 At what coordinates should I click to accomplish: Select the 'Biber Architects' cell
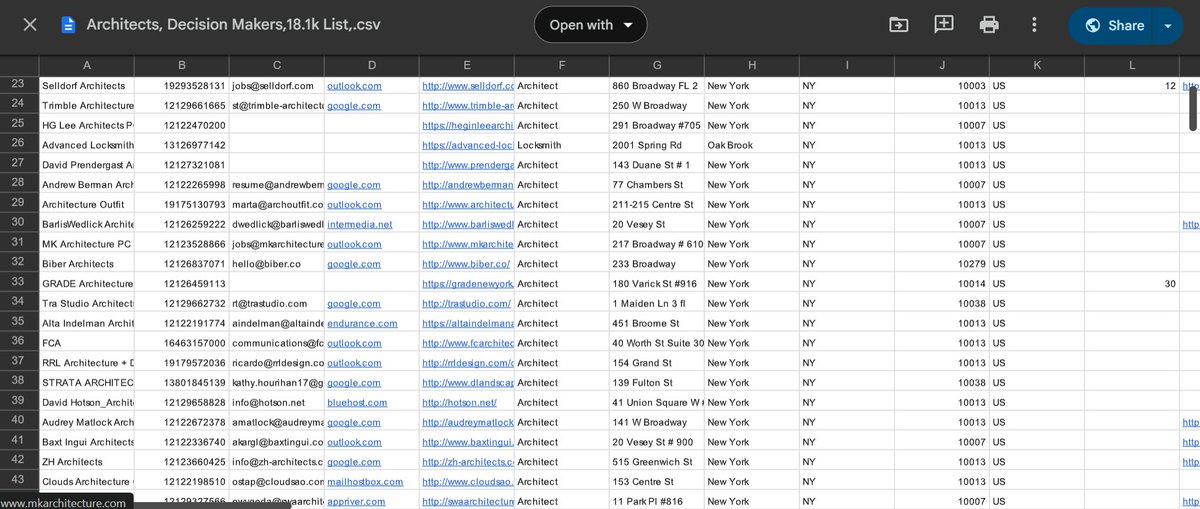click(86, 264)
